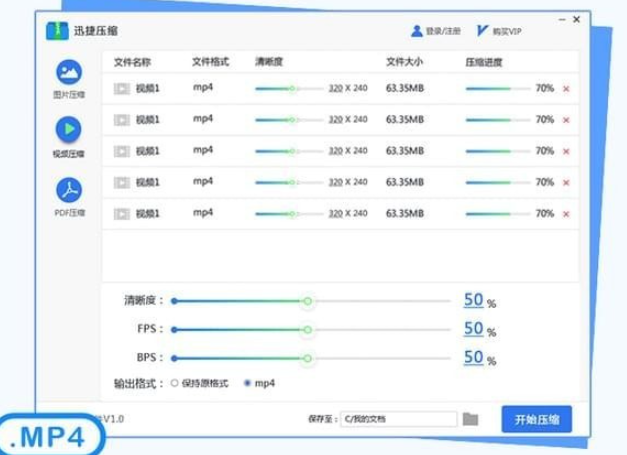Image resolution: width=627 pixels, height=455 pixels.
Task: Click video thumbnail icon in fifth row
Action: point(122,214)
